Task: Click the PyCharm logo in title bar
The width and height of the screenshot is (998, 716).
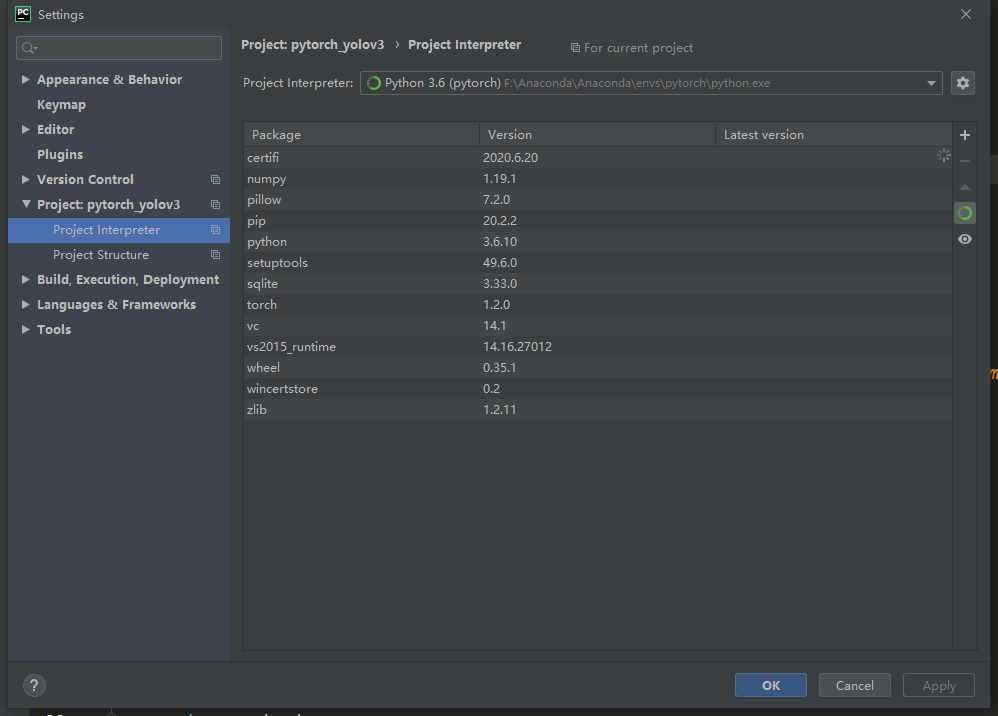Action: (23, 14)
